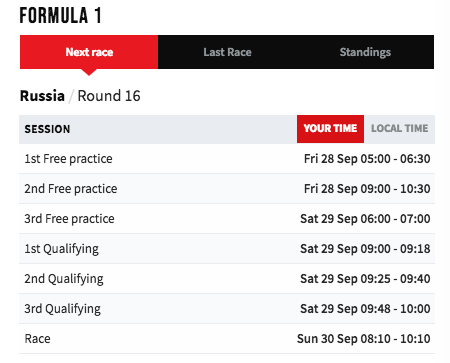Toggle schedule to YOUR TIME

coord(330,129)
